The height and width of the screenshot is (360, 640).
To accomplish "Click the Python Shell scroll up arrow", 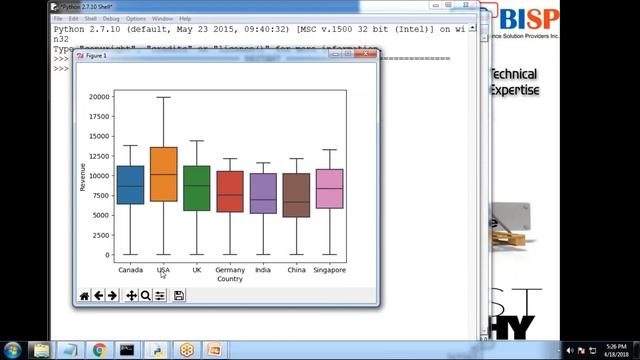I will 473,28.
